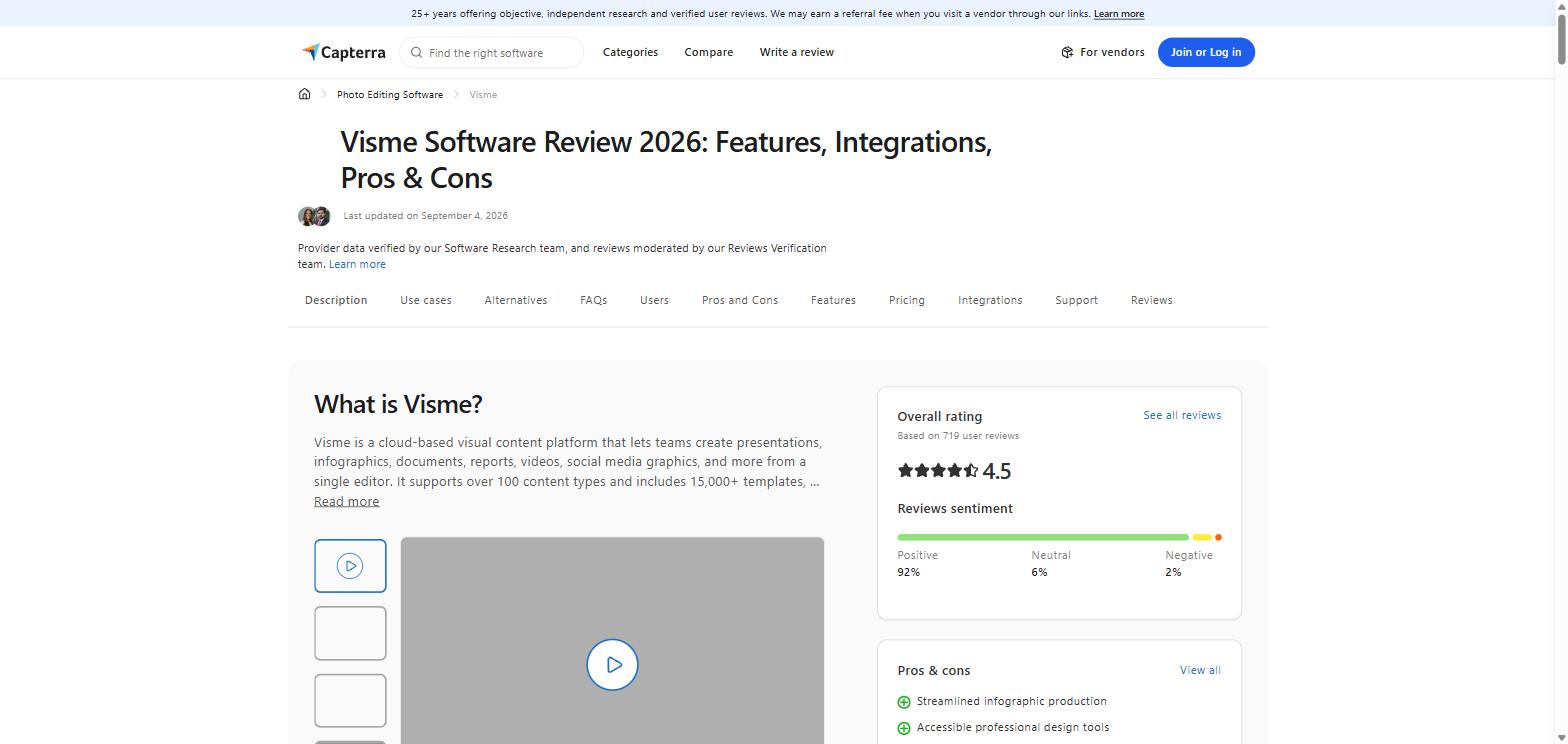Click the home breadcrumb icon
This screenshot has width=1568, height=744.
(x=304, y=94)
